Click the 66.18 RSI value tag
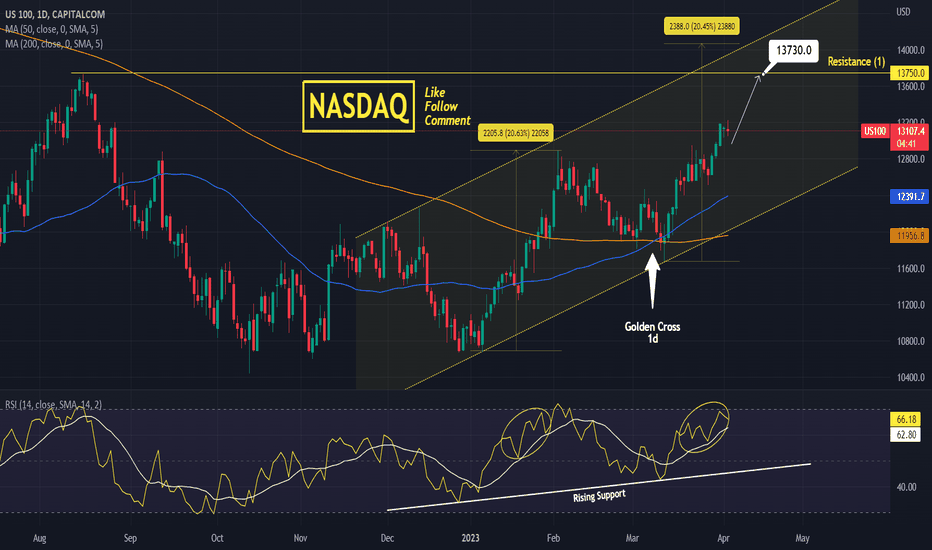The width and height of the screenshot is (932, 550). [906, 419]
